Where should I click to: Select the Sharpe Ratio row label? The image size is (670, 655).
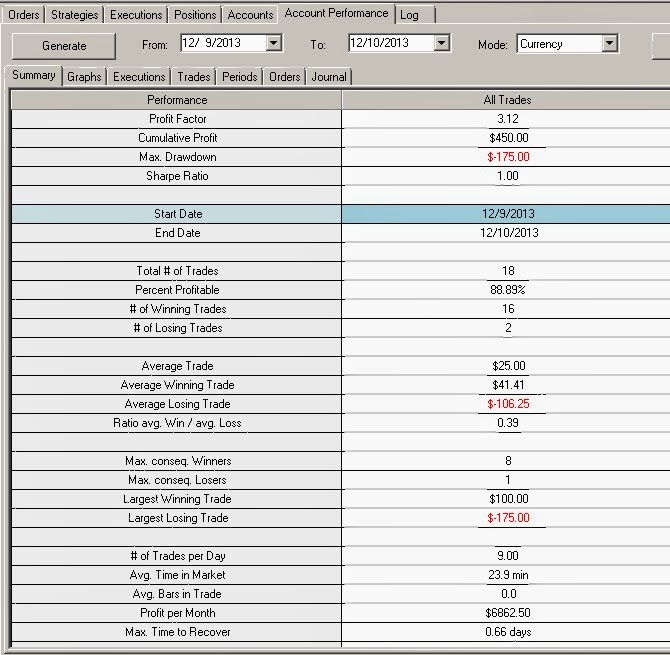click(x=177, y=176)
